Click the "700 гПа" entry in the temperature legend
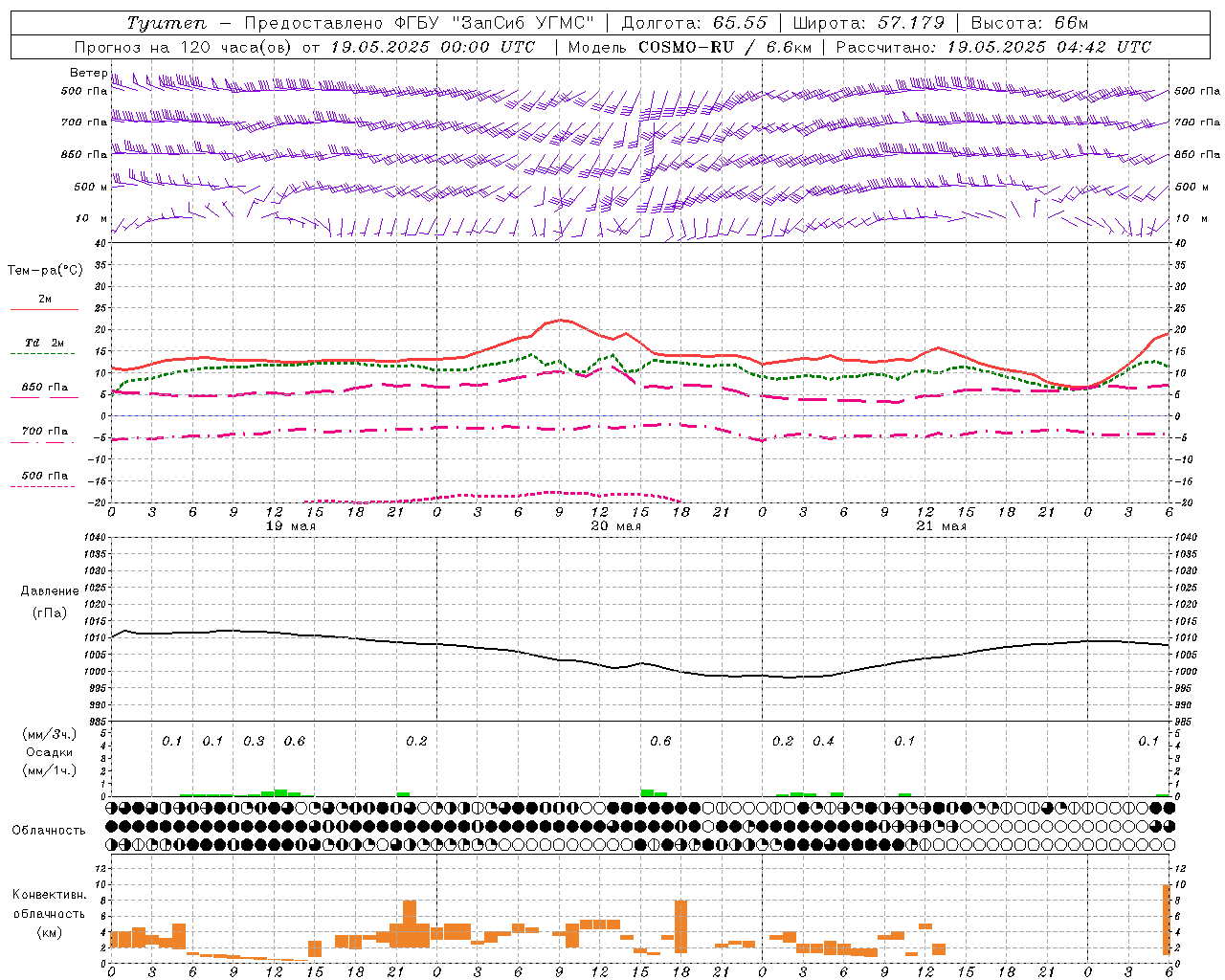Image resolution: width=1225 pixels, height=980 pixels. pos(45,432)
